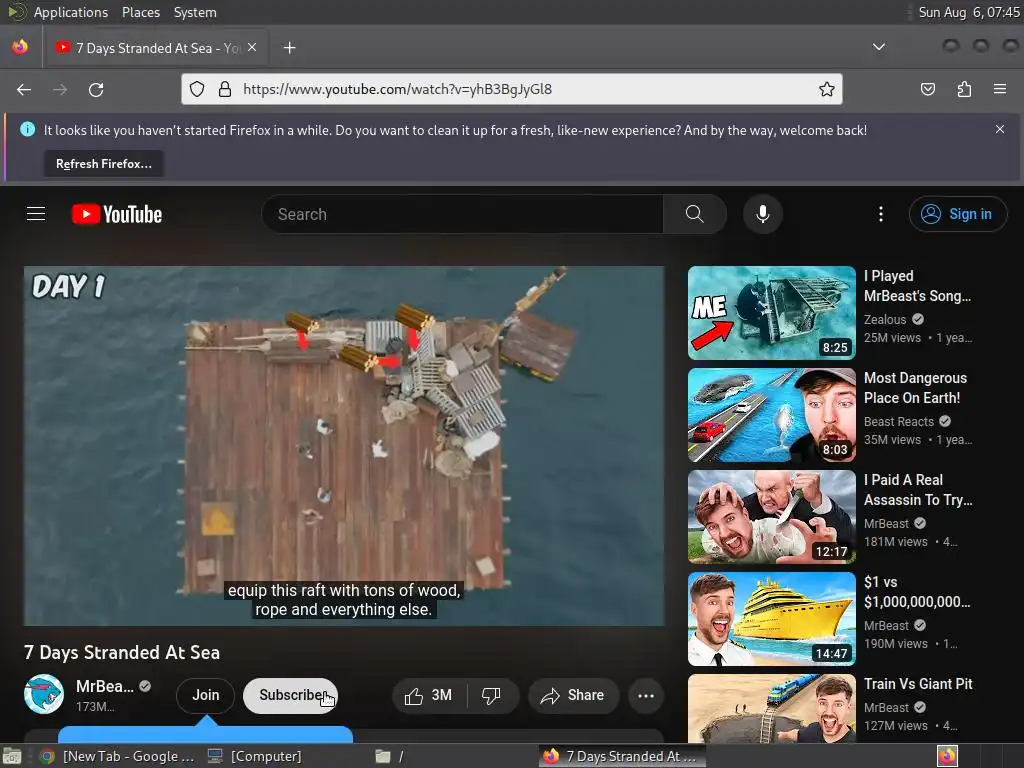
Task: Open the Most Dangerous Place On Earth thumbnail
Action: click(772, 415)
